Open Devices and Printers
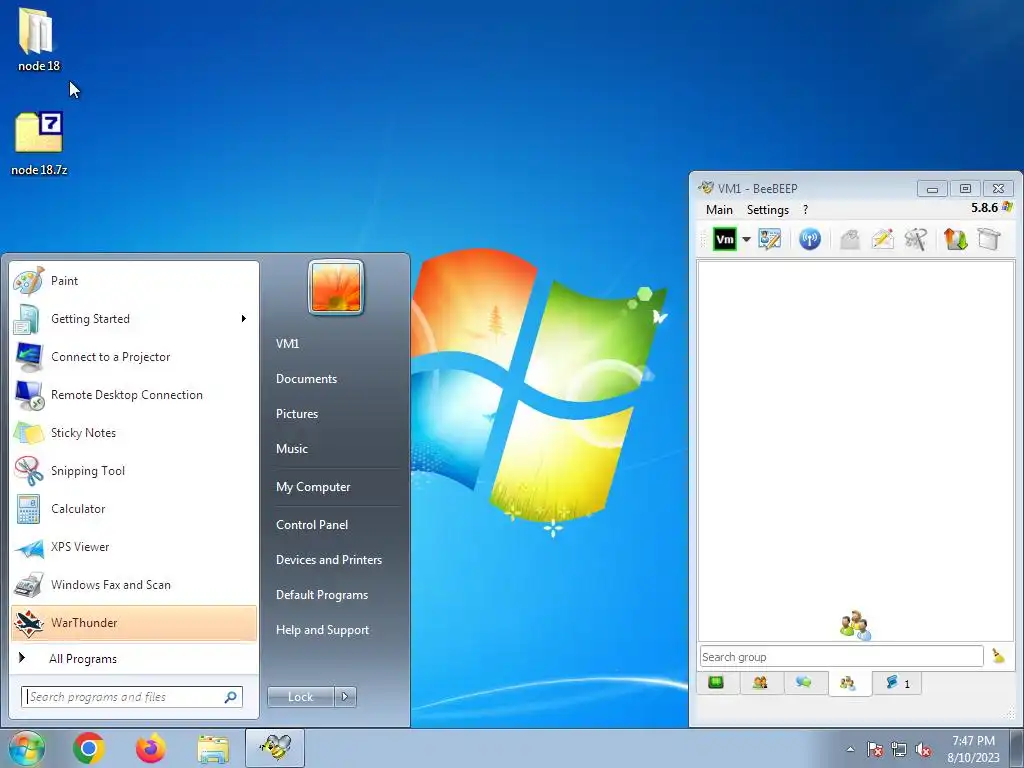 (x=328, y=560)
